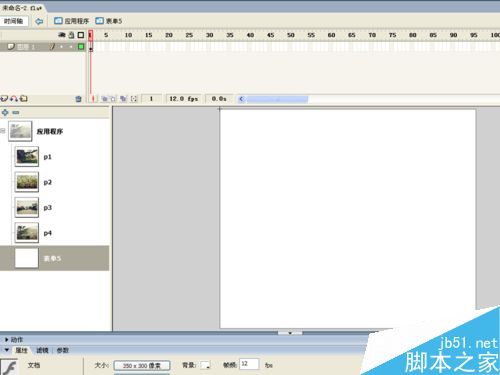Click the padlock lock all layers icon
500x375 pixels.
71,35
